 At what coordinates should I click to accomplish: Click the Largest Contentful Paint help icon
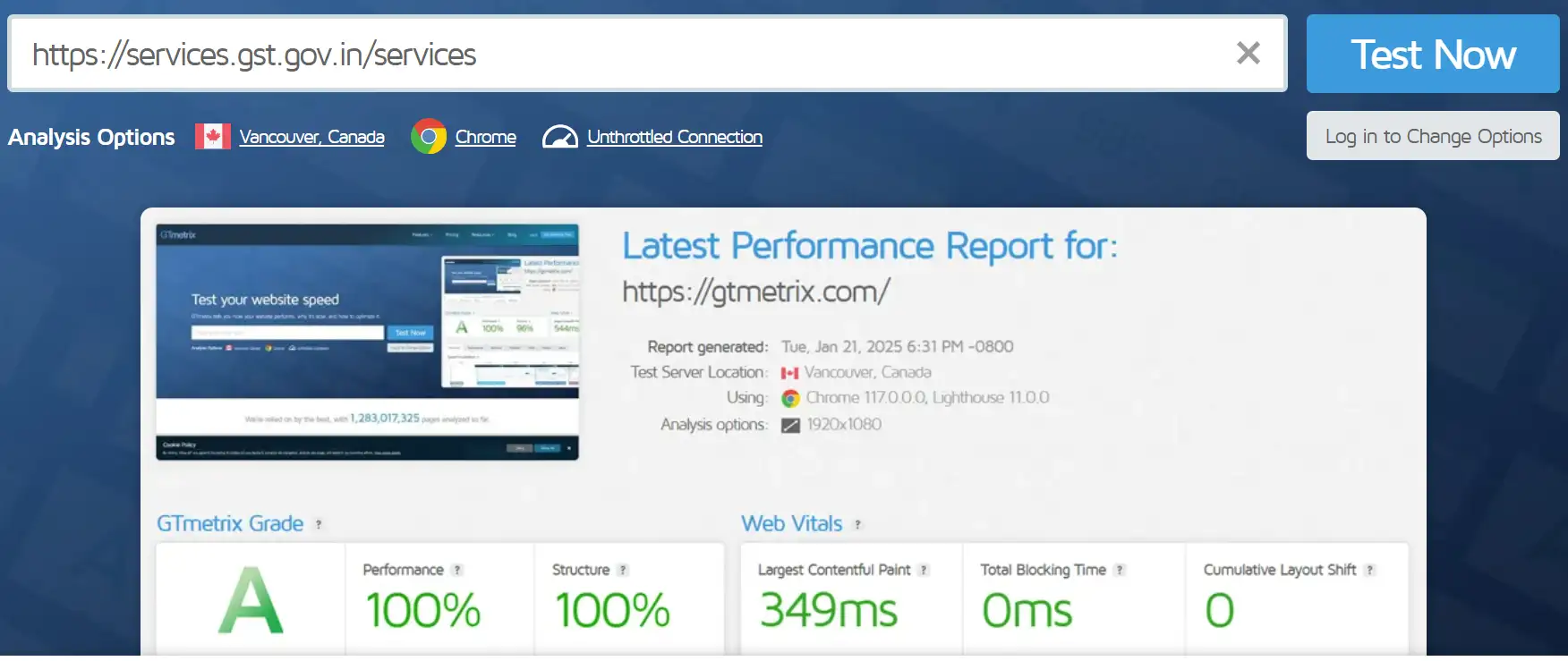tap(924, 570)
